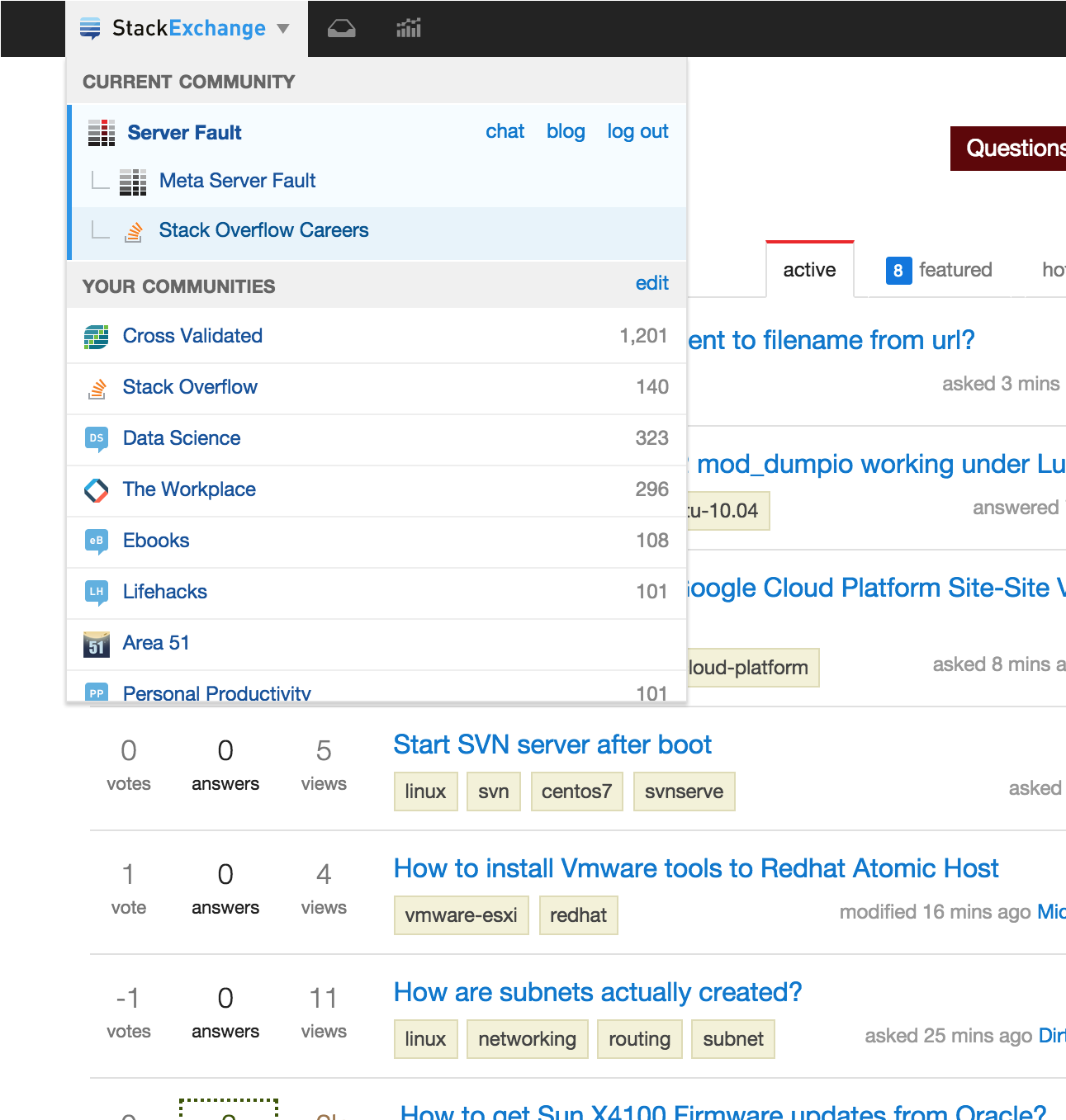Open the 'filename from url?' question
The height and width of the screenshot is (1120, 1066).
tap(831, 340)
